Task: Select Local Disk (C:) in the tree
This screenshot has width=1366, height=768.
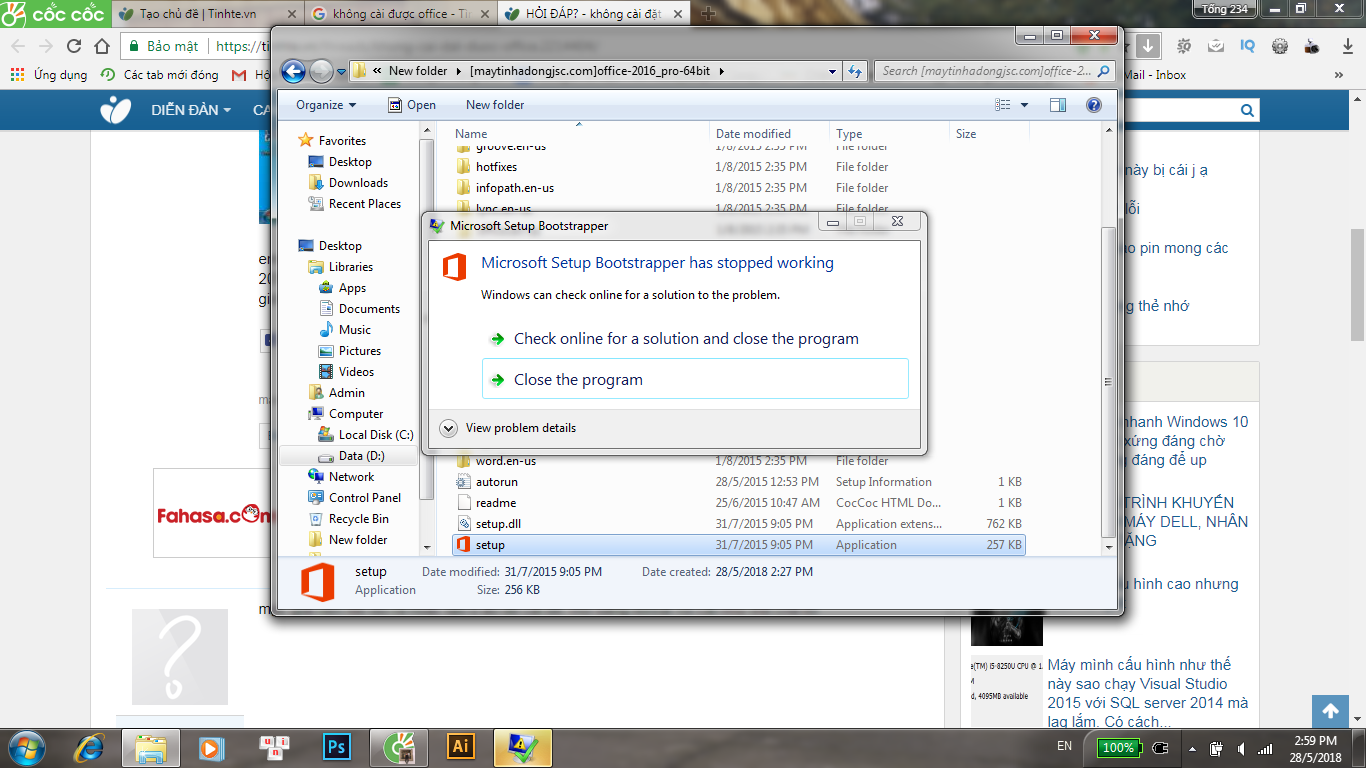Action: pyautogui.click(x=375, y=435)
